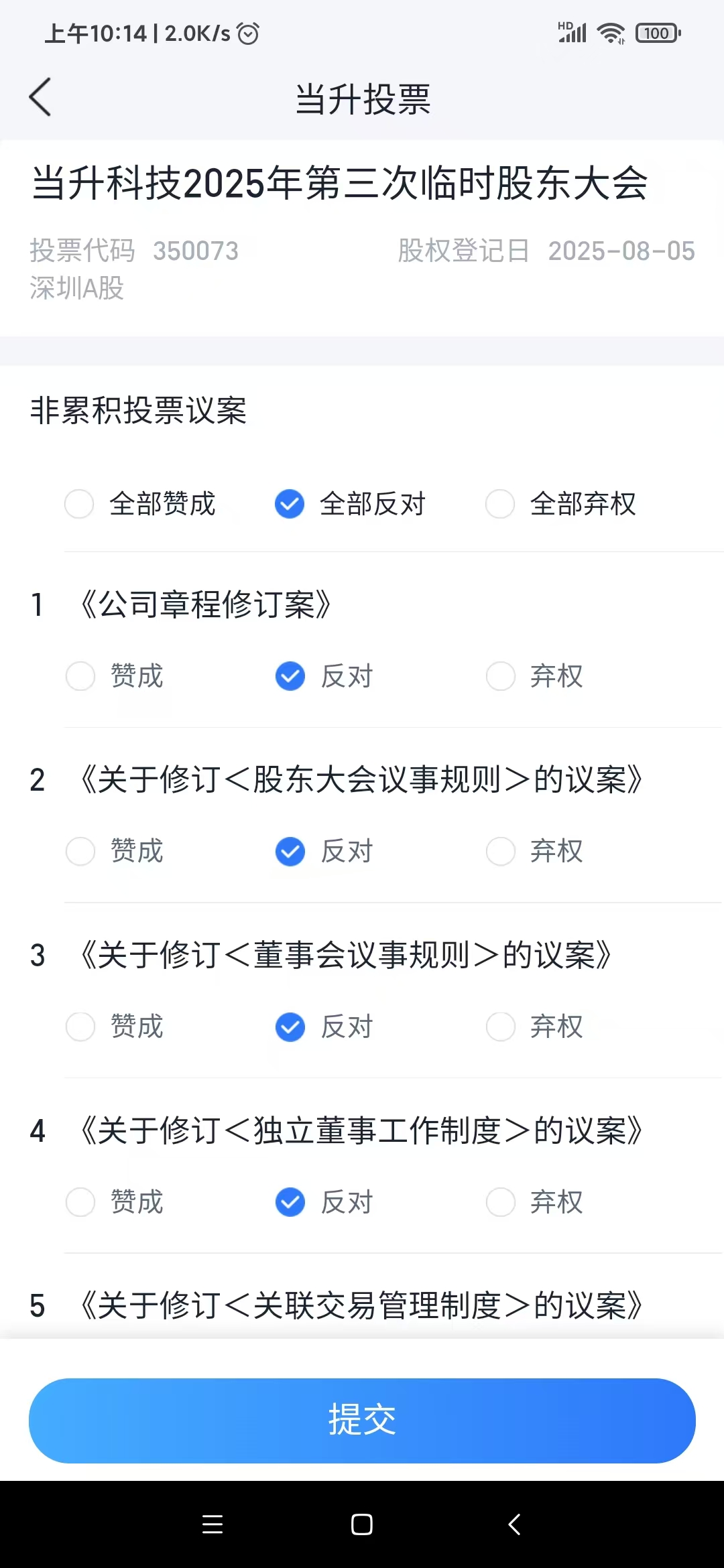Tap the 公司章程修订案 proposal title
Viewport: 724px width, 1568px height.
(x=206, y=604)
